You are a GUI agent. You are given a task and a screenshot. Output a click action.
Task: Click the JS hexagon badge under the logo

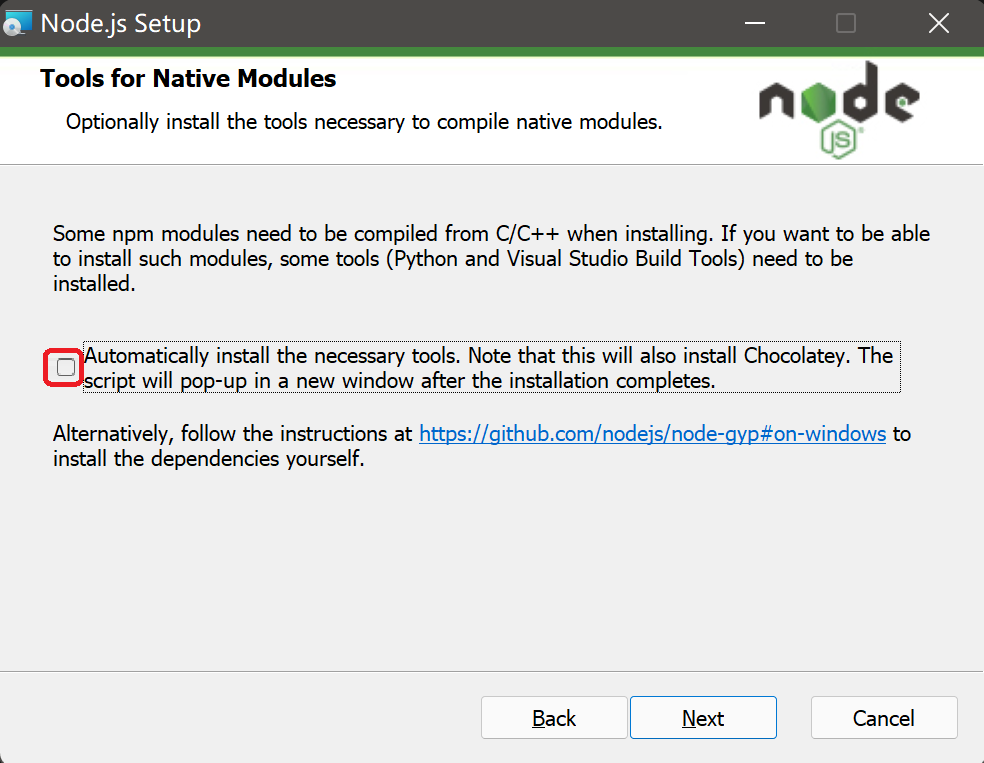(x=841, y=141)
